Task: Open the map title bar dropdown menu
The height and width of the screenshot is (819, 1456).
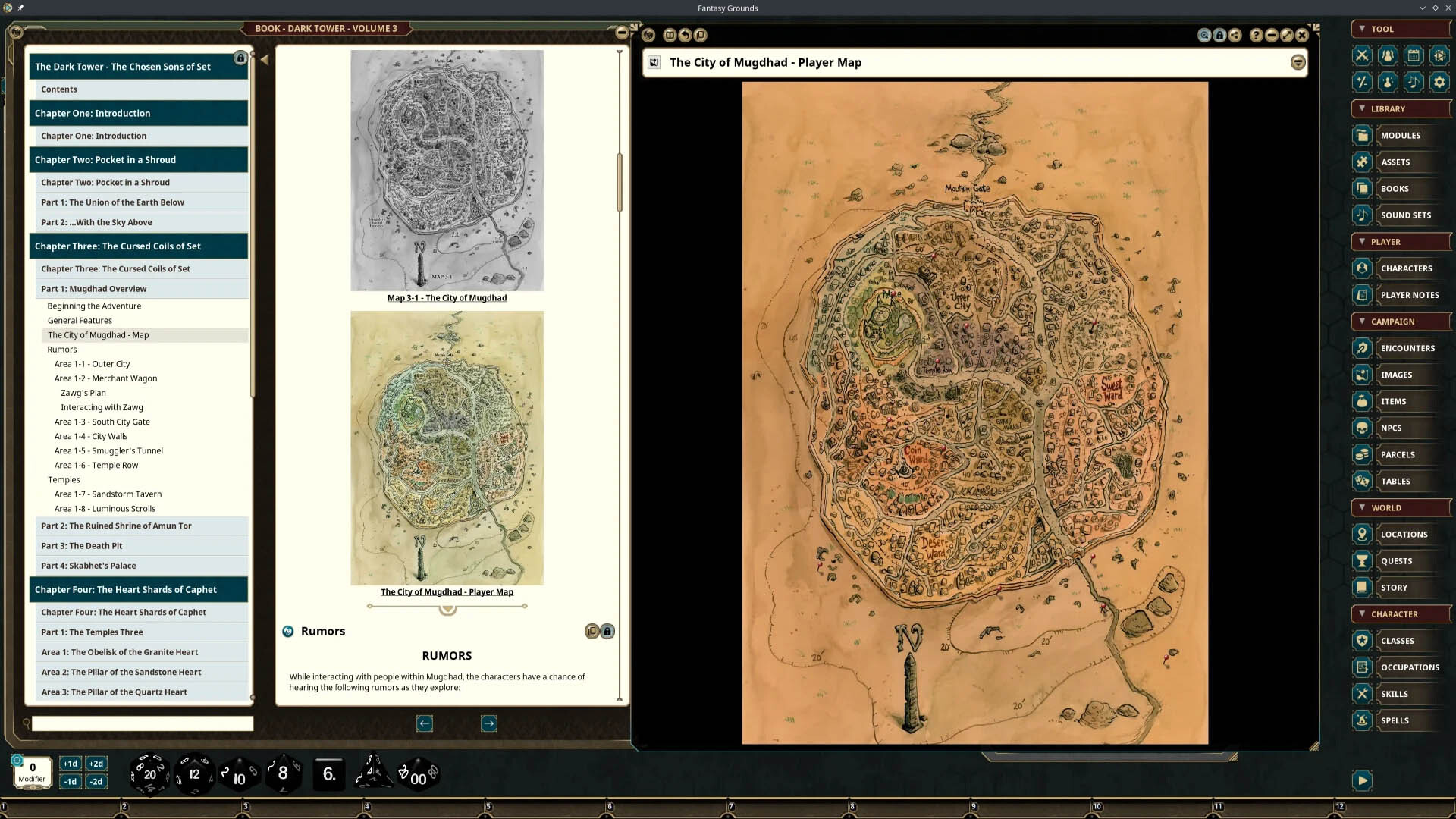Action: coord(1298,62)
